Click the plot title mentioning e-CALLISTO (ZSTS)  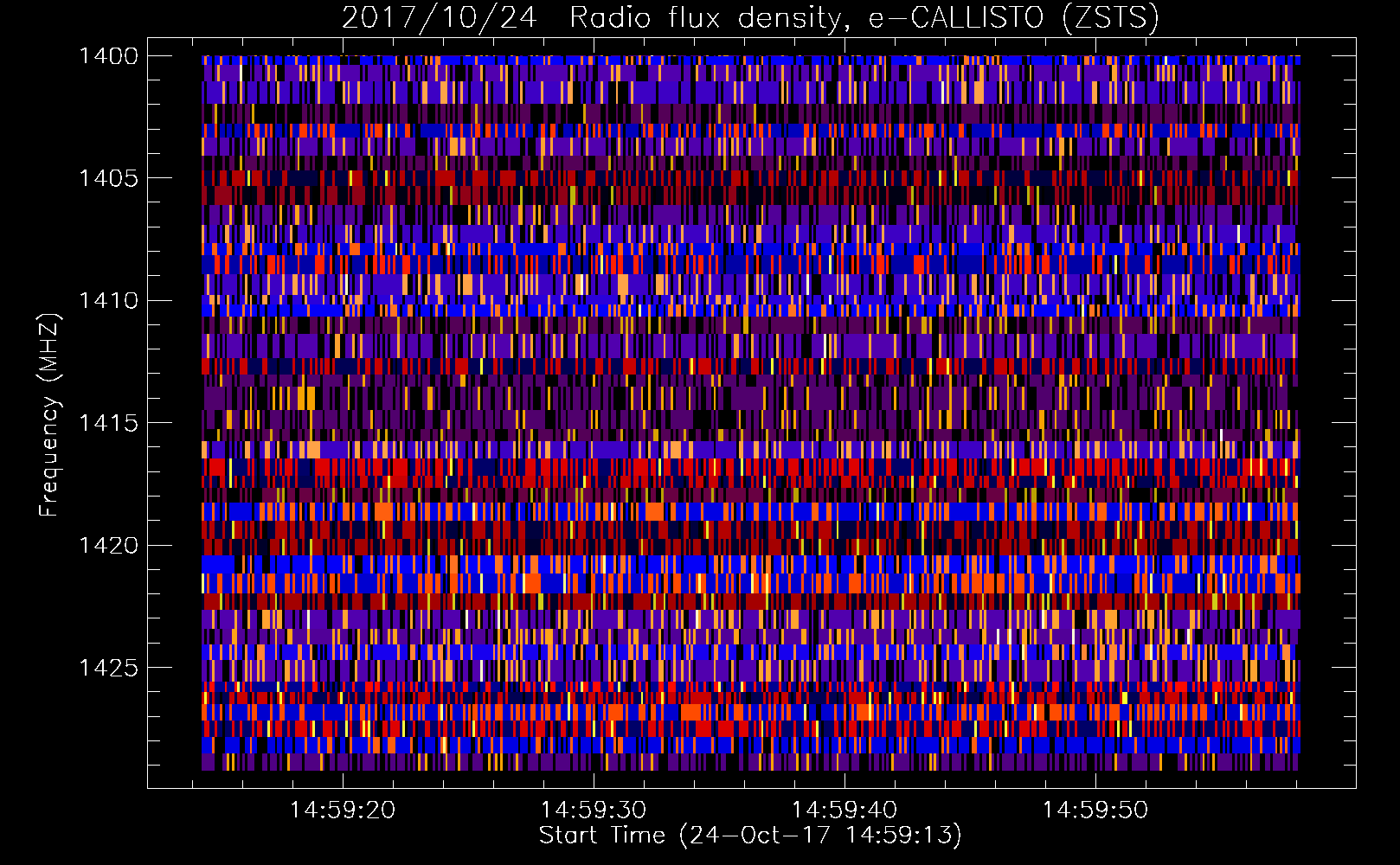click(x=750, y=17)
